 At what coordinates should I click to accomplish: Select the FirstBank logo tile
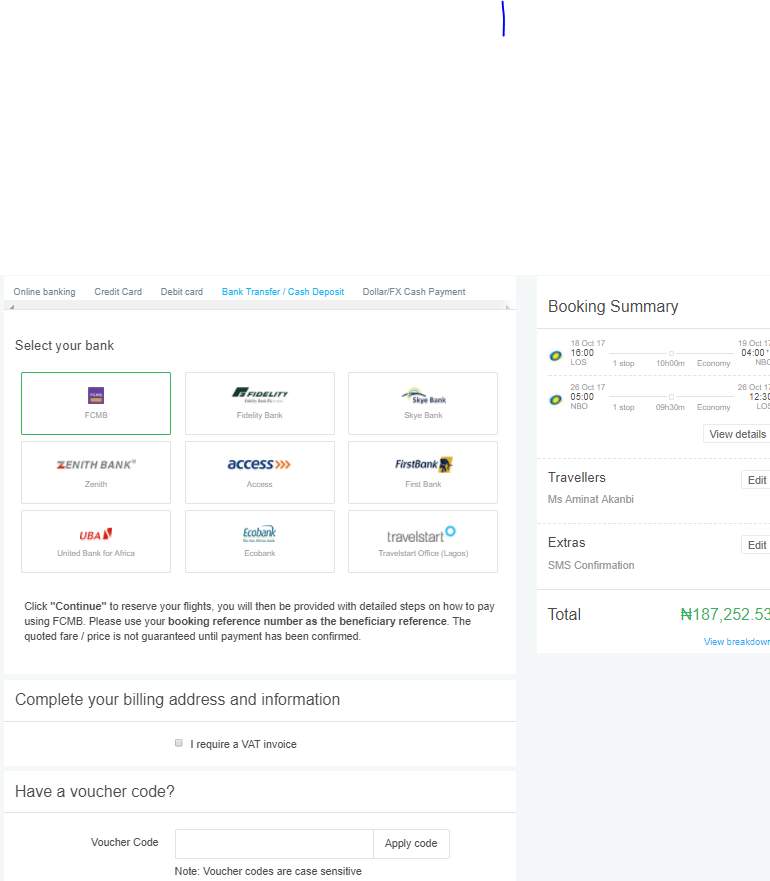point(423,472)
